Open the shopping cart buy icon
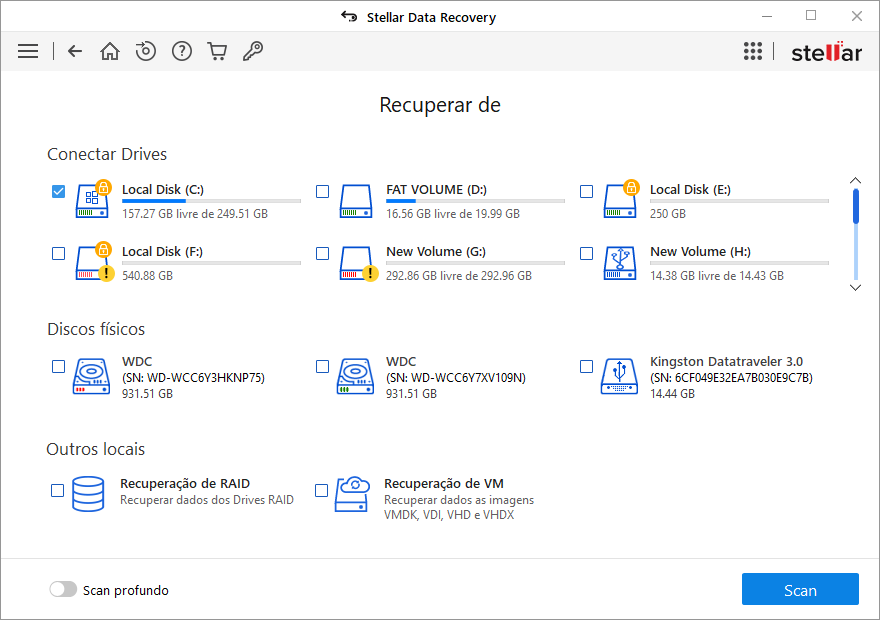 coord(217,51)
